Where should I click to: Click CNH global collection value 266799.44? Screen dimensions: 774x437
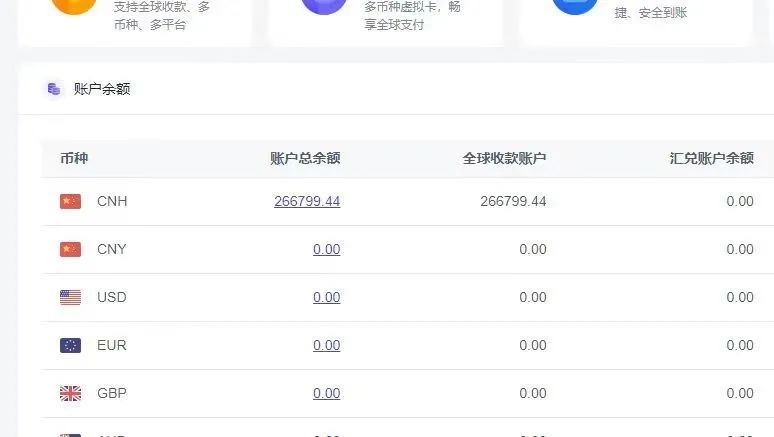click(x=513, y=201)
